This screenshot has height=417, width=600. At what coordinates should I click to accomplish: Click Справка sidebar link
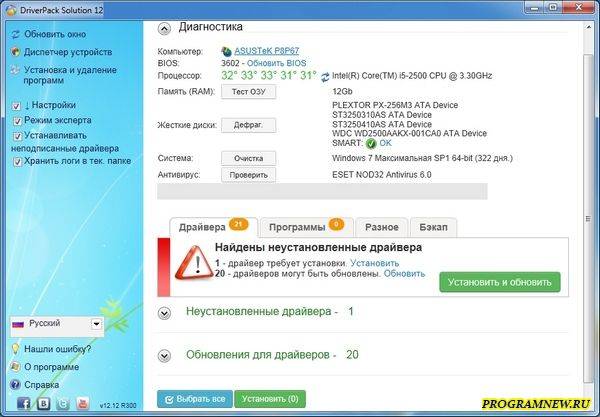(x=41, y=385)
